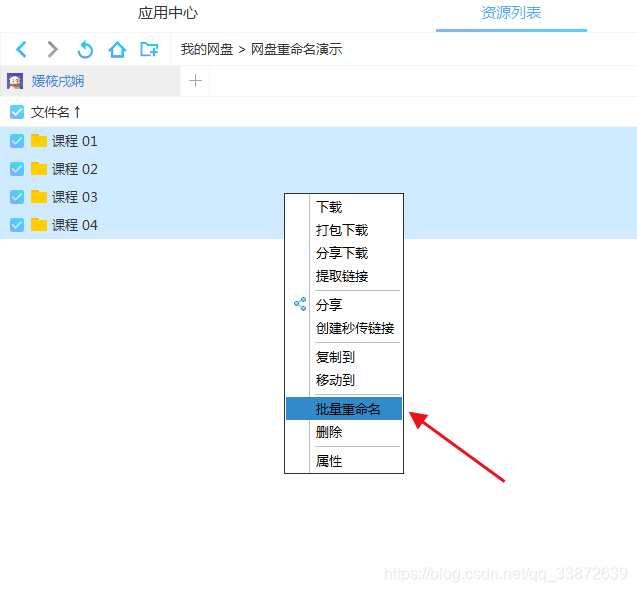
Task: Go forward with the right arrow icon
Action: point(52,50)
